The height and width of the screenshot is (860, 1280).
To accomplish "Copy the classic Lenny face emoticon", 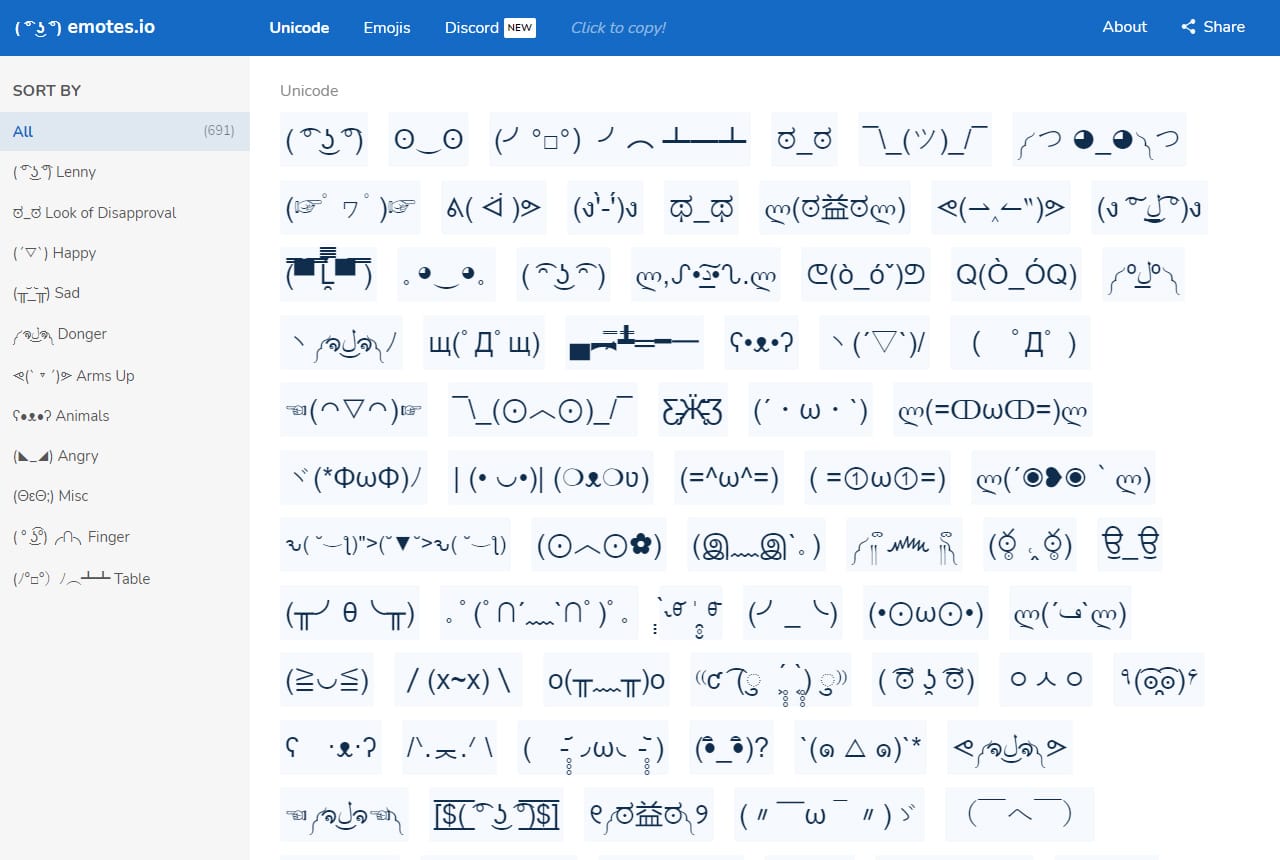I will [323, 139].
